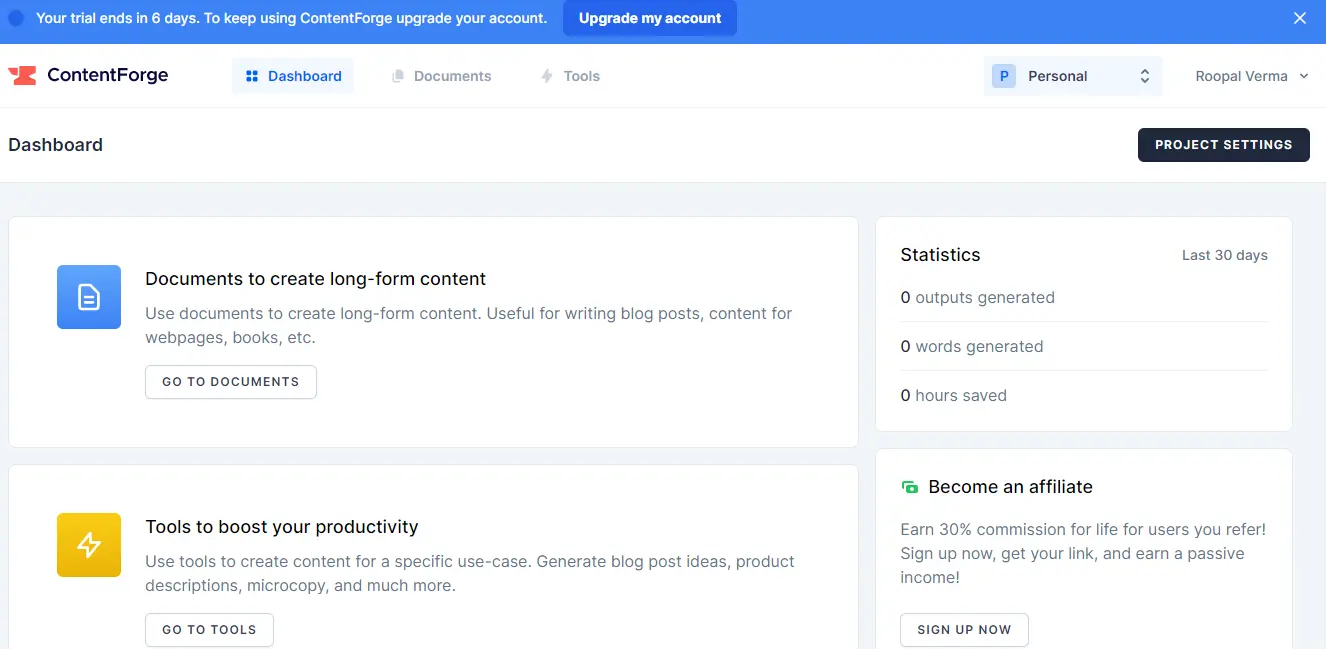Image resolution: width=1326 pixels, height=651 pixels.
Task: Open the Roopal Verma account menu
Action: 1252,76
